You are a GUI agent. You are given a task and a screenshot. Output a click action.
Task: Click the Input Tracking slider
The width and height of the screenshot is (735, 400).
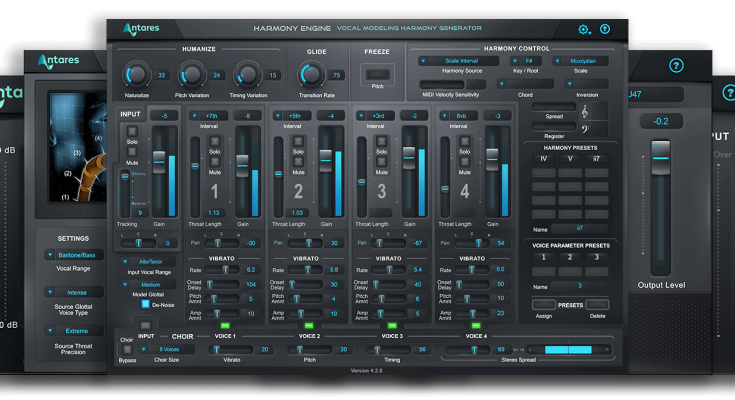pyautogui.click(x=125, y=194)
